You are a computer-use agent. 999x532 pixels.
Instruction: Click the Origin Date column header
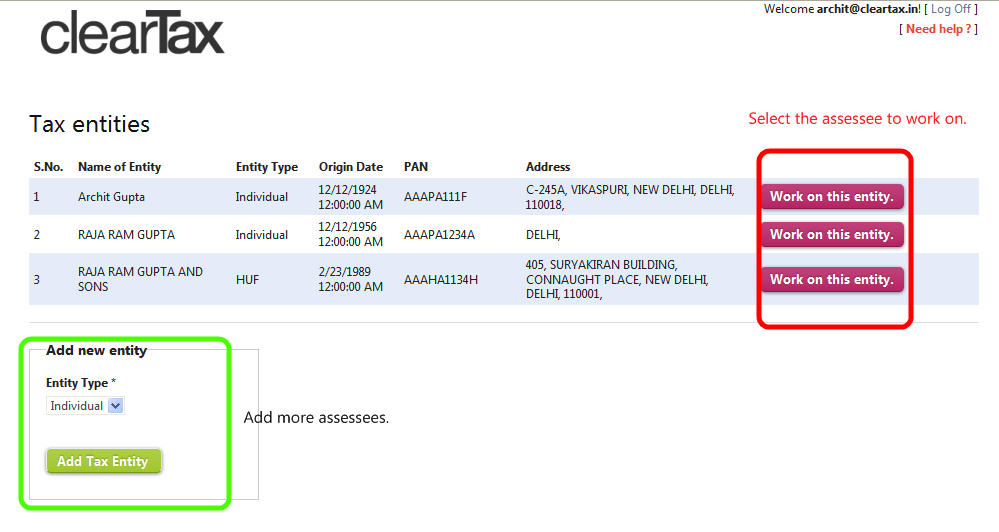(350, 167)
